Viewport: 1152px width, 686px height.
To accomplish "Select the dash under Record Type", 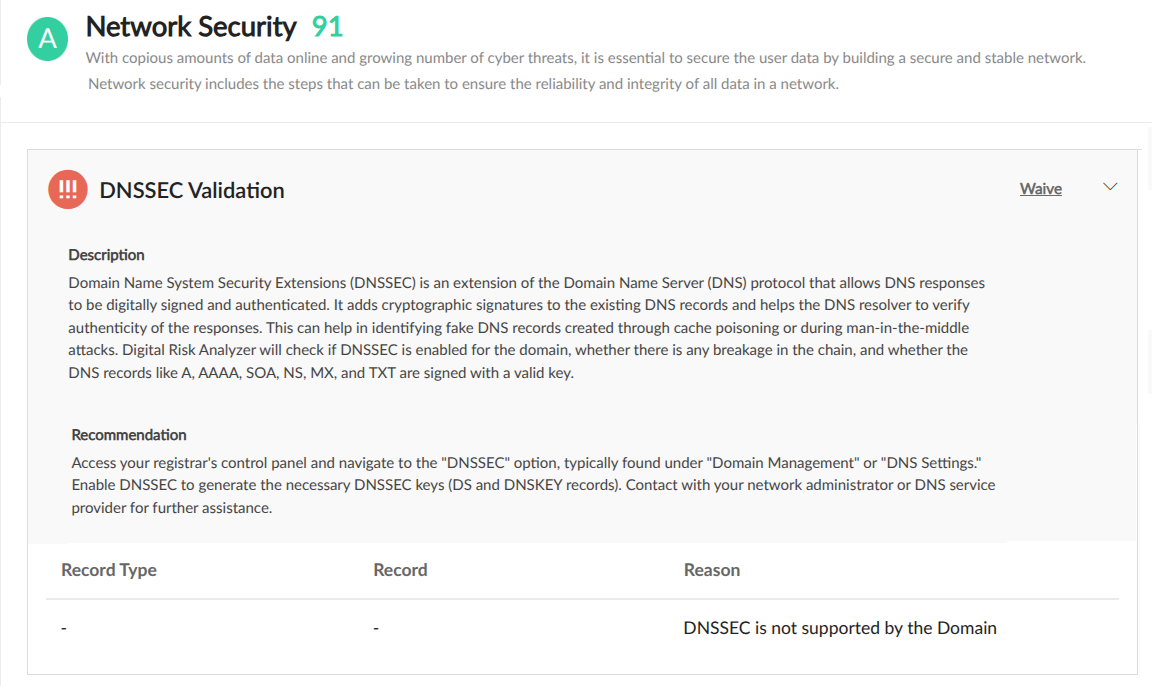I will click(63, 627).
